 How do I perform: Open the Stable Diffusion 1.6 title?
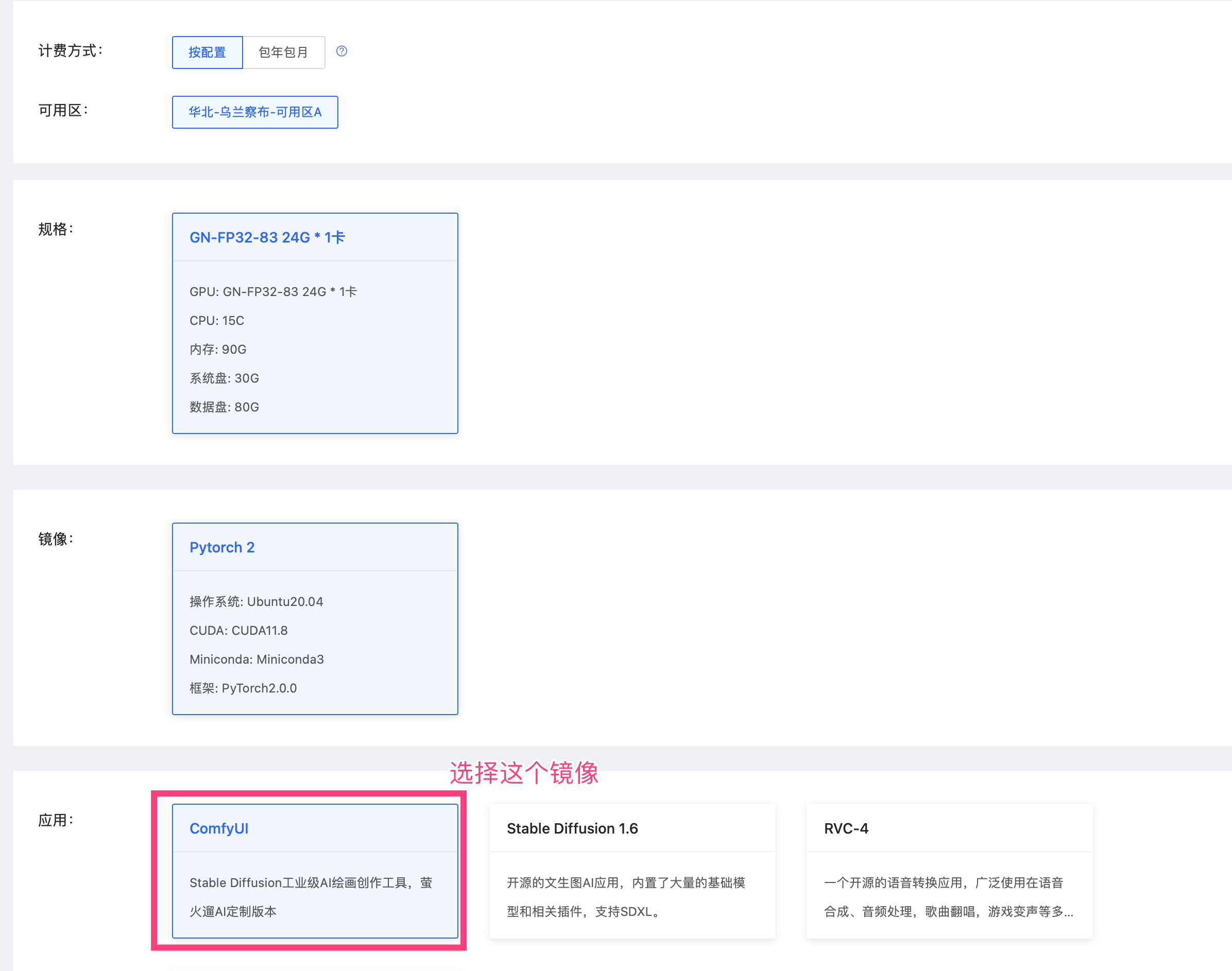[x=572, y=828]
